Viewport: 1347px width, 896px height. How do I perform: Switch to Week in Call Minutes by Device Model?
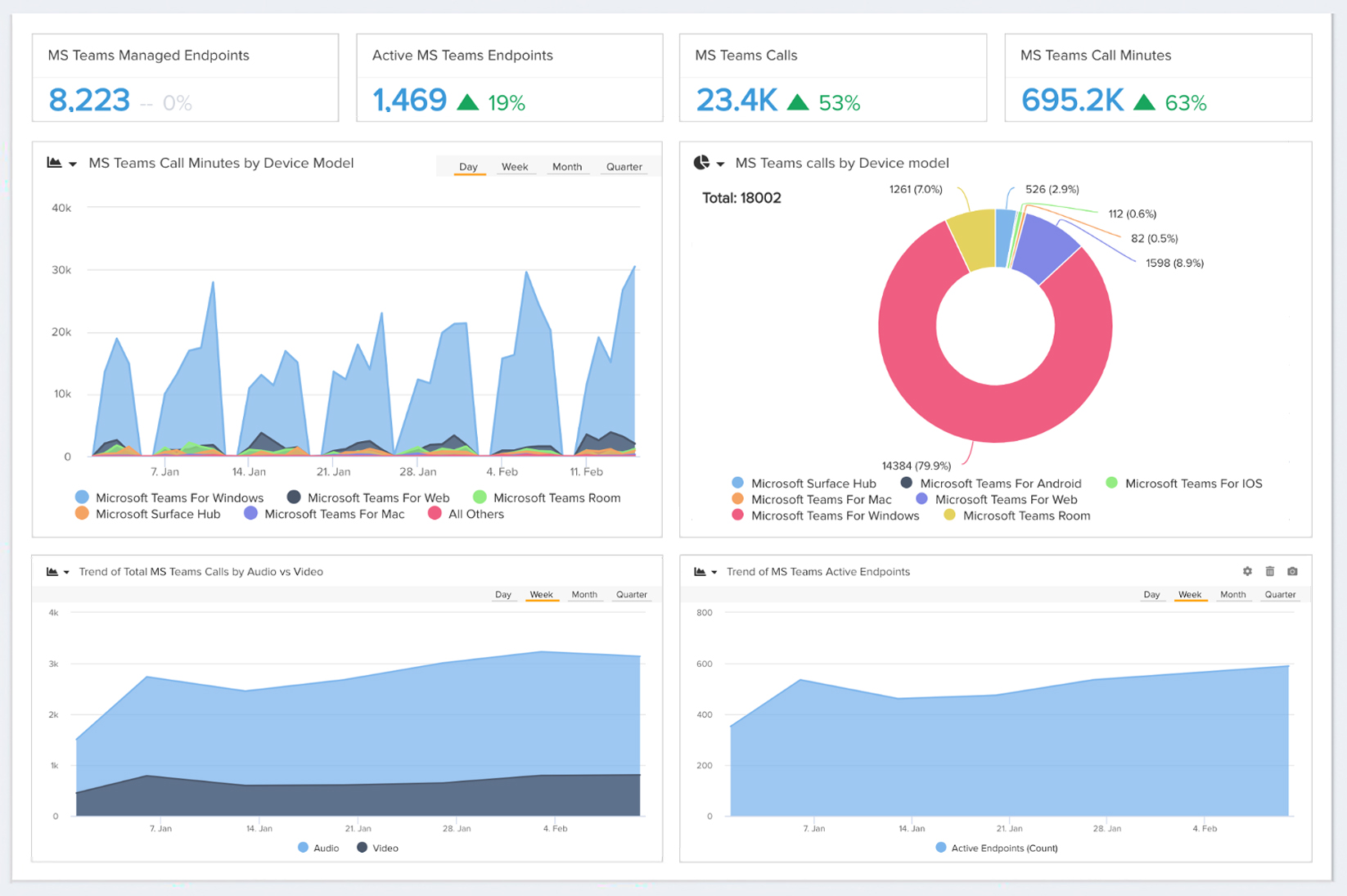click(x=515, y=166)
